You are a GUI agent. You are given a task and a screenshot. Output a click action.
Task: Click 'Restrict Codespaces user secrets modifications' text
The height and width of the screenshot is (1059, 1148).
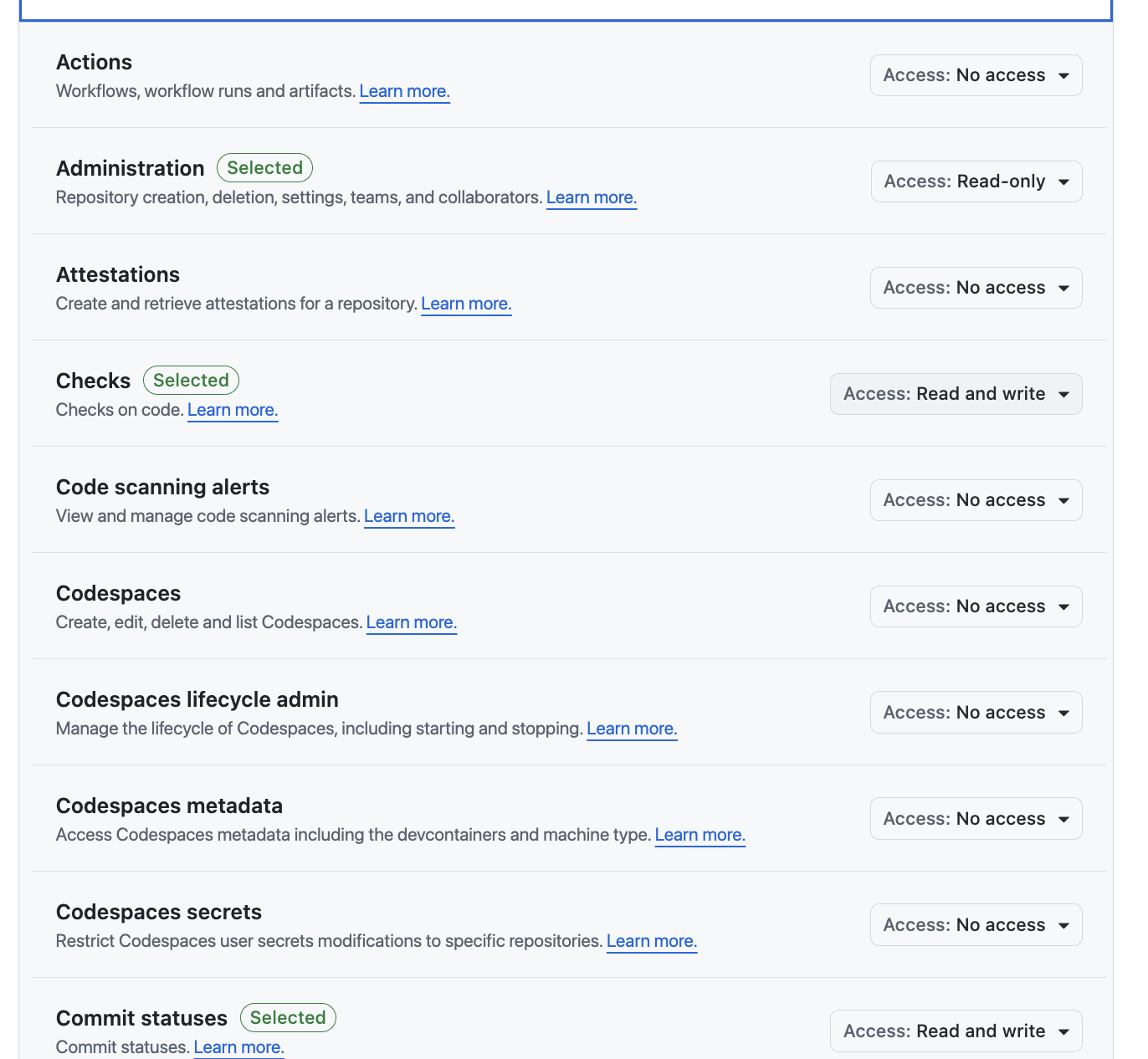[x=329, y=941]
